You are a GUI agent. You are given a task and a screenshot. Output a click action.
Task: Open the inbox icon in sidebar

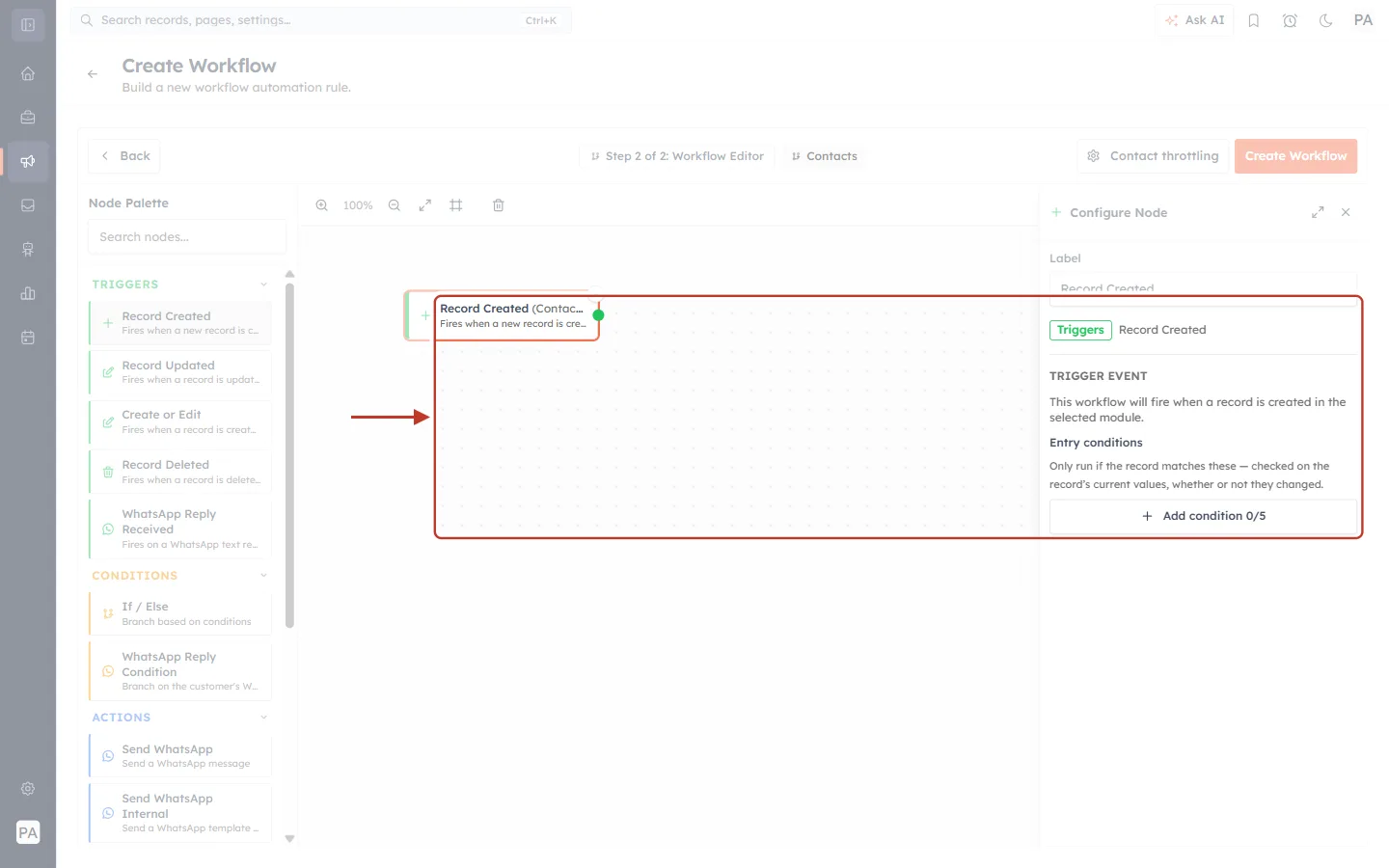pos(28,205)
